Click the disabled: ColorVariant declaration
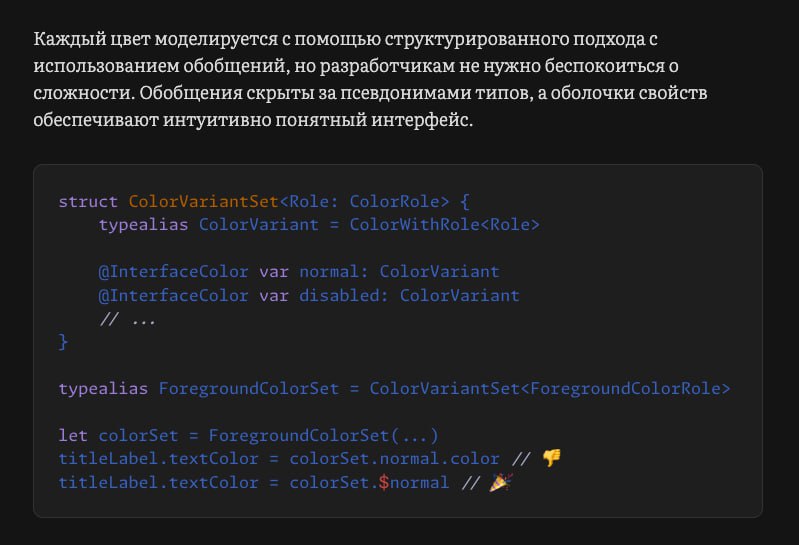Image resolution: width=799 pixels, height=545 pixels. 409,295
